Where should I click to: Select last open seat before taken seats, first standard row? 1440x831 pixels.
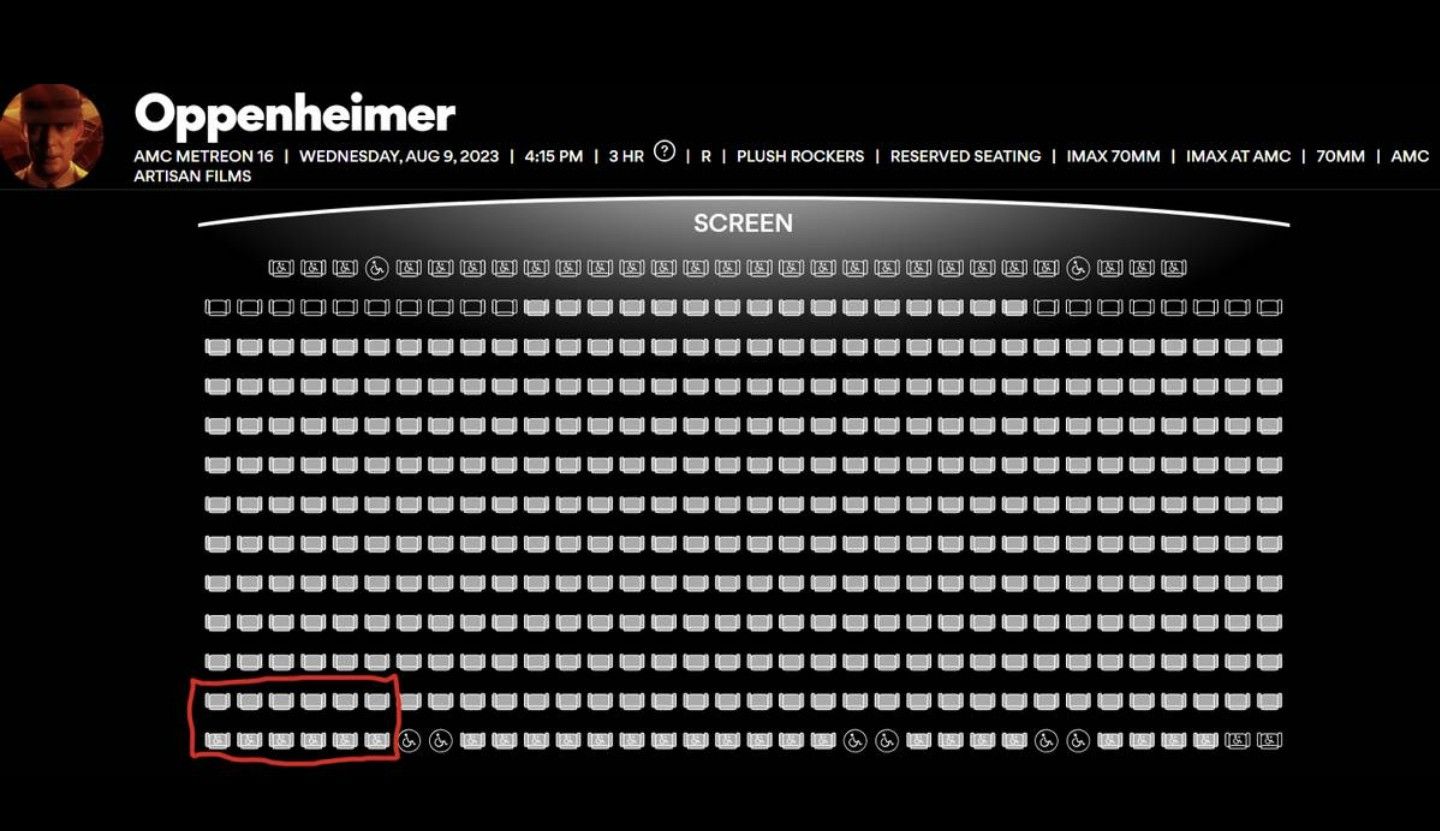(x=504, y=307)
